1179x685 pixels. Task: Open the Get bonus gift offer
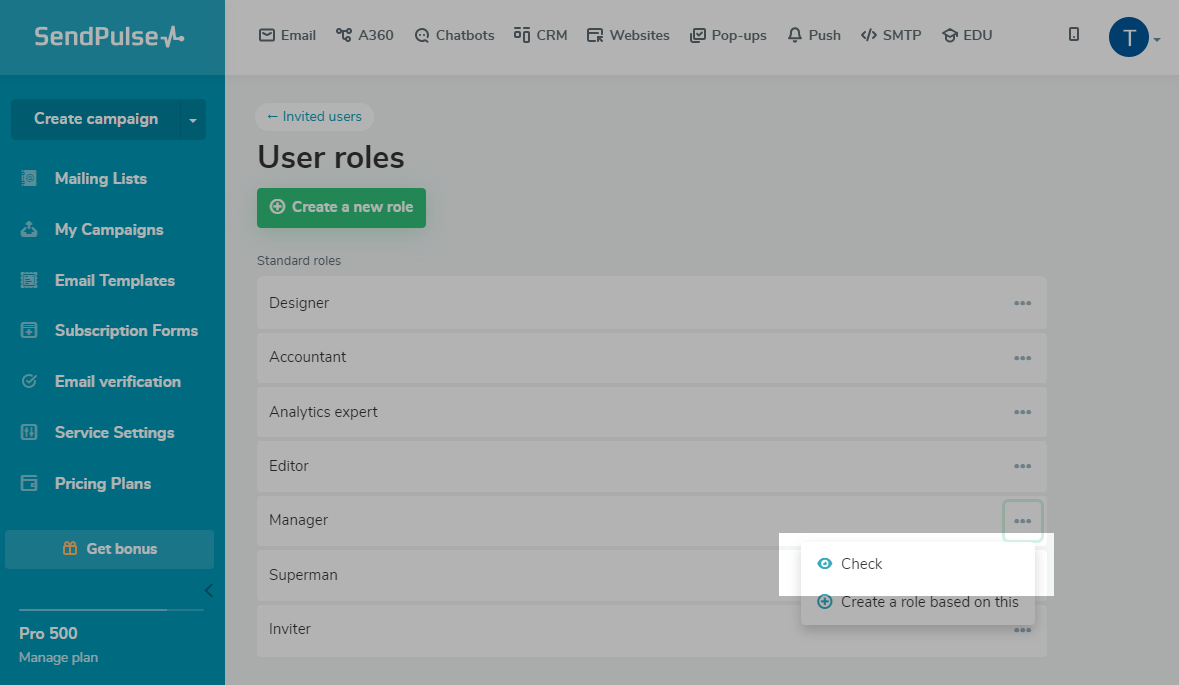coord(110,549)
